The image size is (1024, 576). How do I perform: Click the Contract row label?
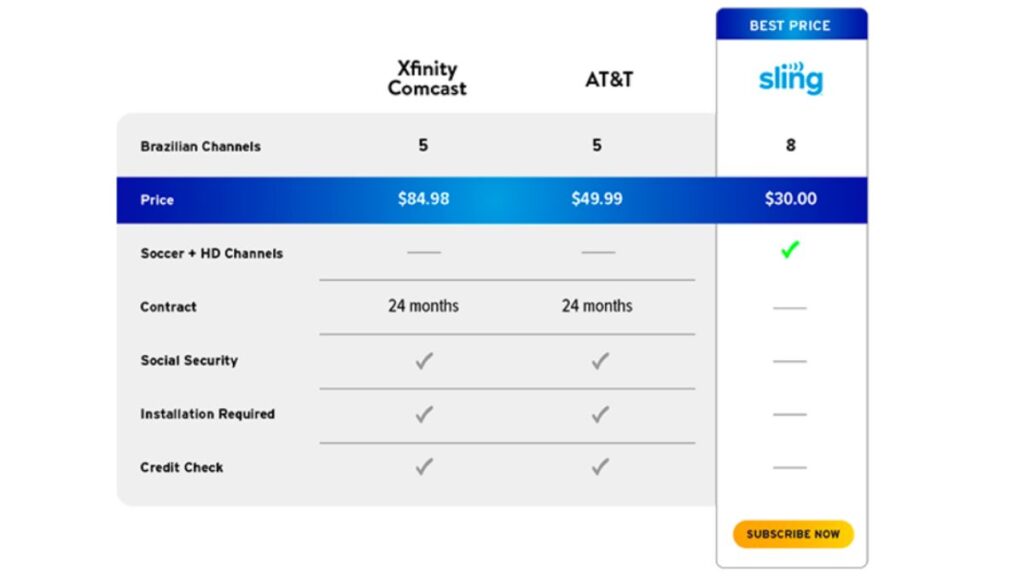coord(168,307)
